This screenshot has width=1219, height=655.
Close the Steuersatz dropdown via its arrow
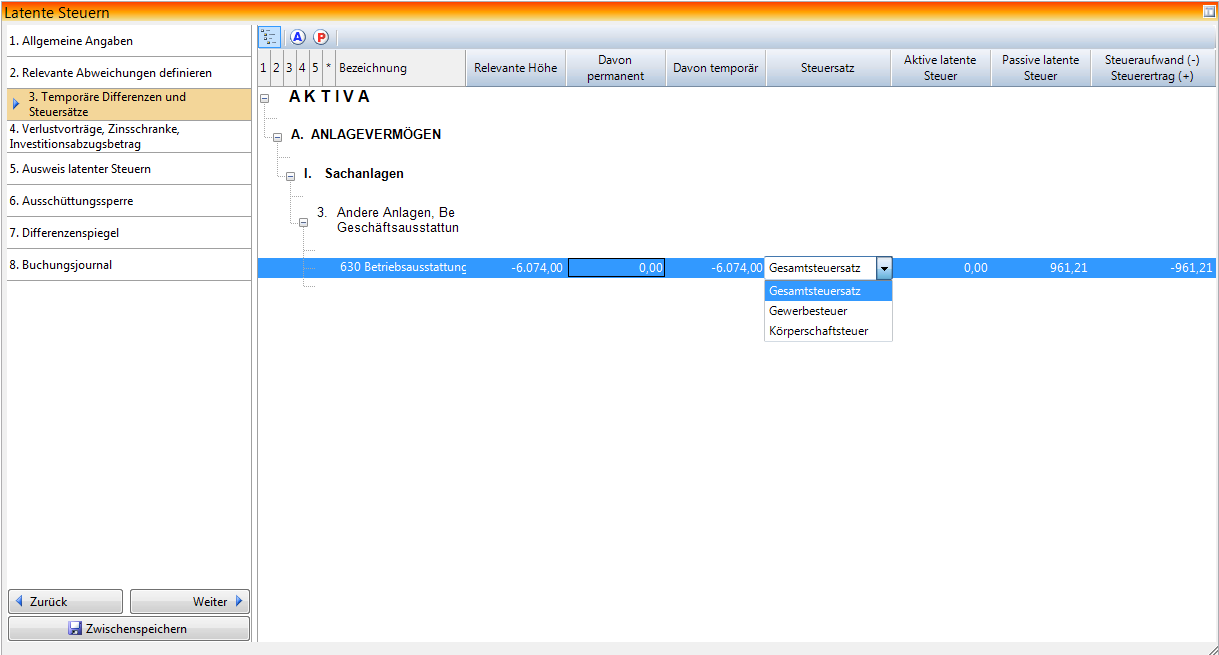tap(884, 268)
